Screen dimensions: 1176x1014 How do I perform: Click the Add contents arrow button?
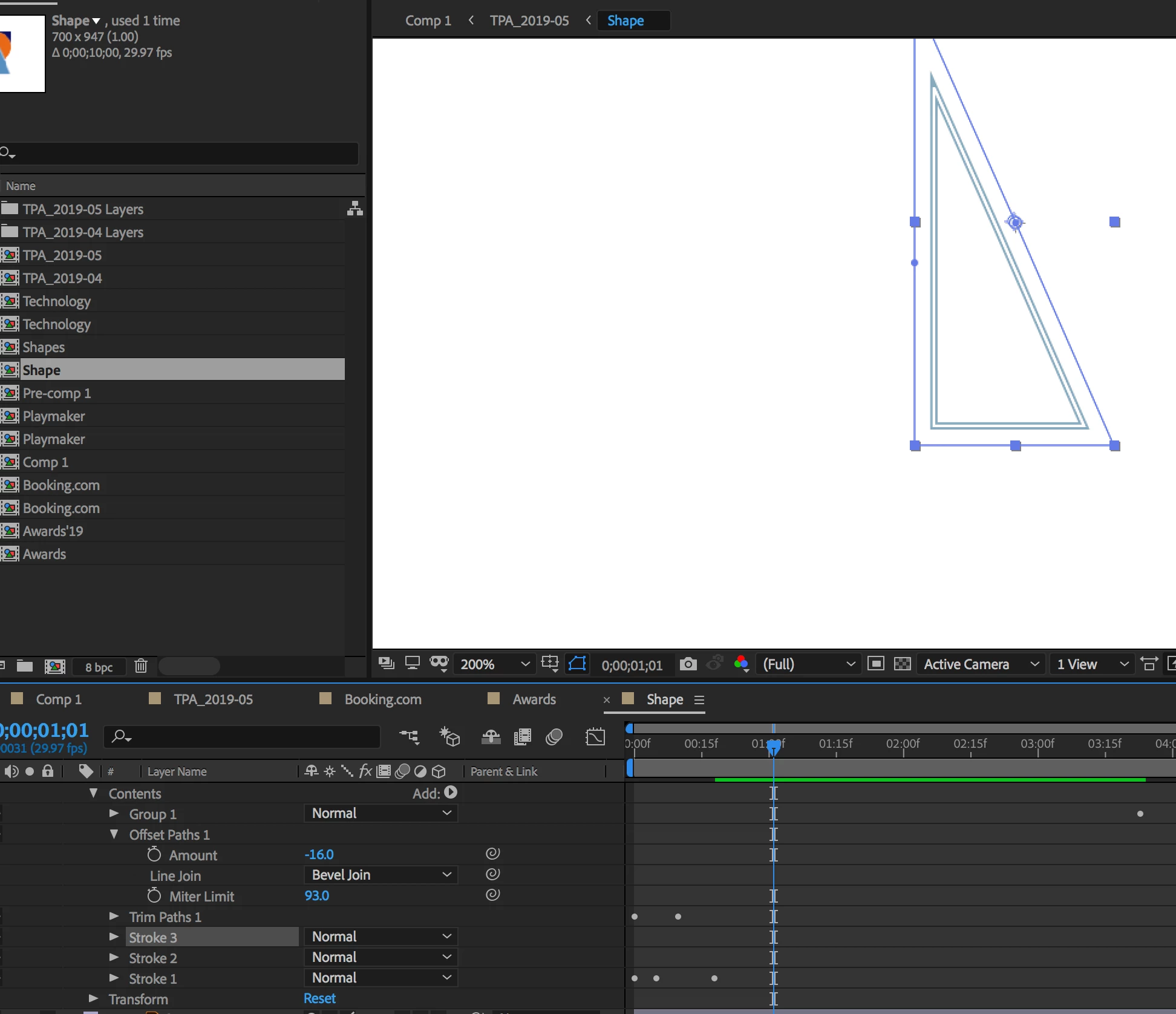click(451, 793)
